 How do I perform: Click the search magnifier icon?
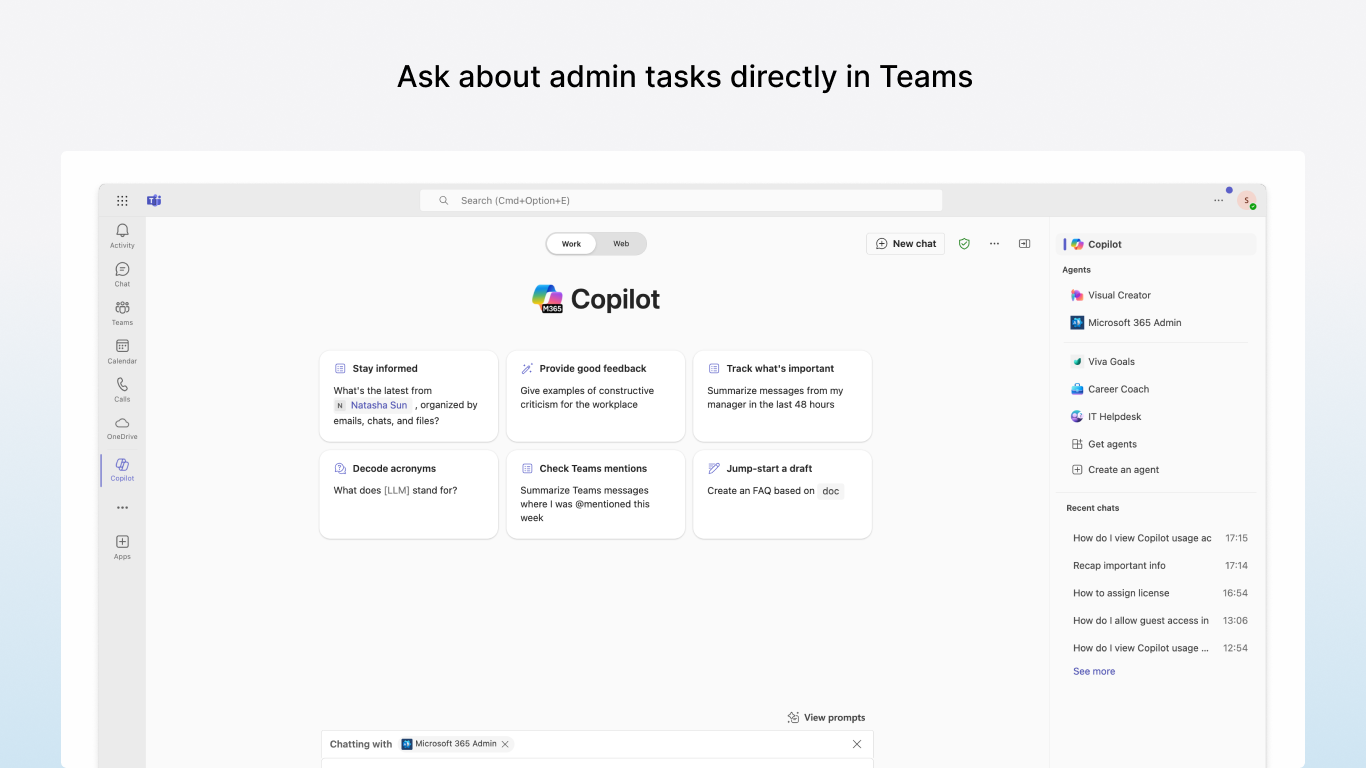coord(444,200)
